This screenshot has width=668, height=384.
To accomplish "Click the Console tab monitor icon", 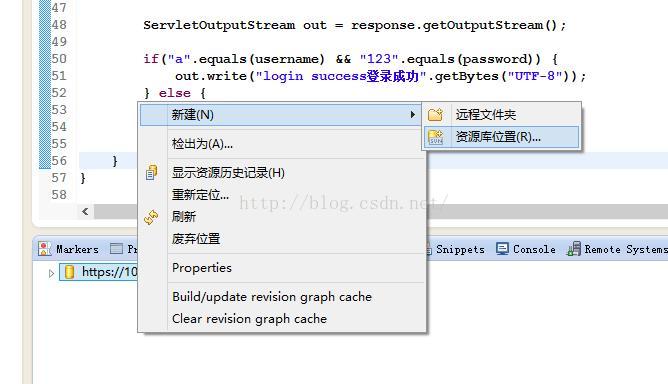I will point(502,248).
